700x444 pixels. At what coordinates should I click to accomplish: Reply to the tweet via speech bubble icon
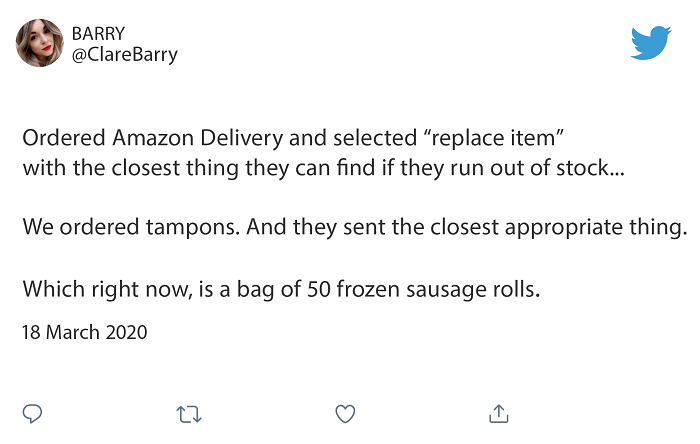tap(33, 412)
